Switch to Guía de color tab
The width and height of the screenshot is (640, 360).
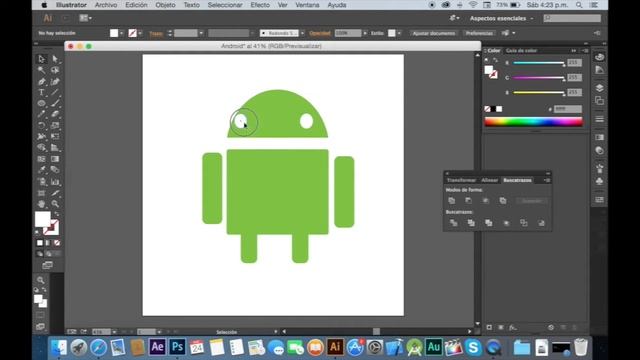coord(521,51)
